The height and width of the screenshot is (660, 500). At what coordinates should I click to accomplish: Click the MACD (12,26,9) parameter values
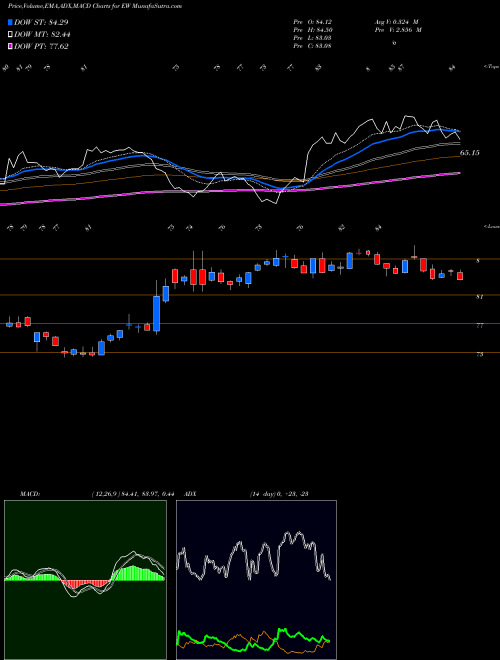click(x=133, y=494)
